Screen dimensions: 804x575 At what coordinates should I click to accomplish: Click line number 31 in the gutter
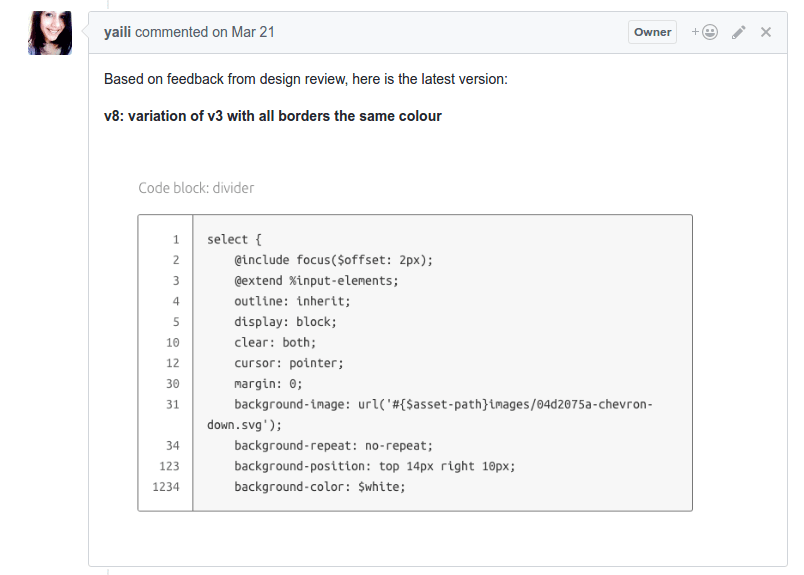[173, 404]
